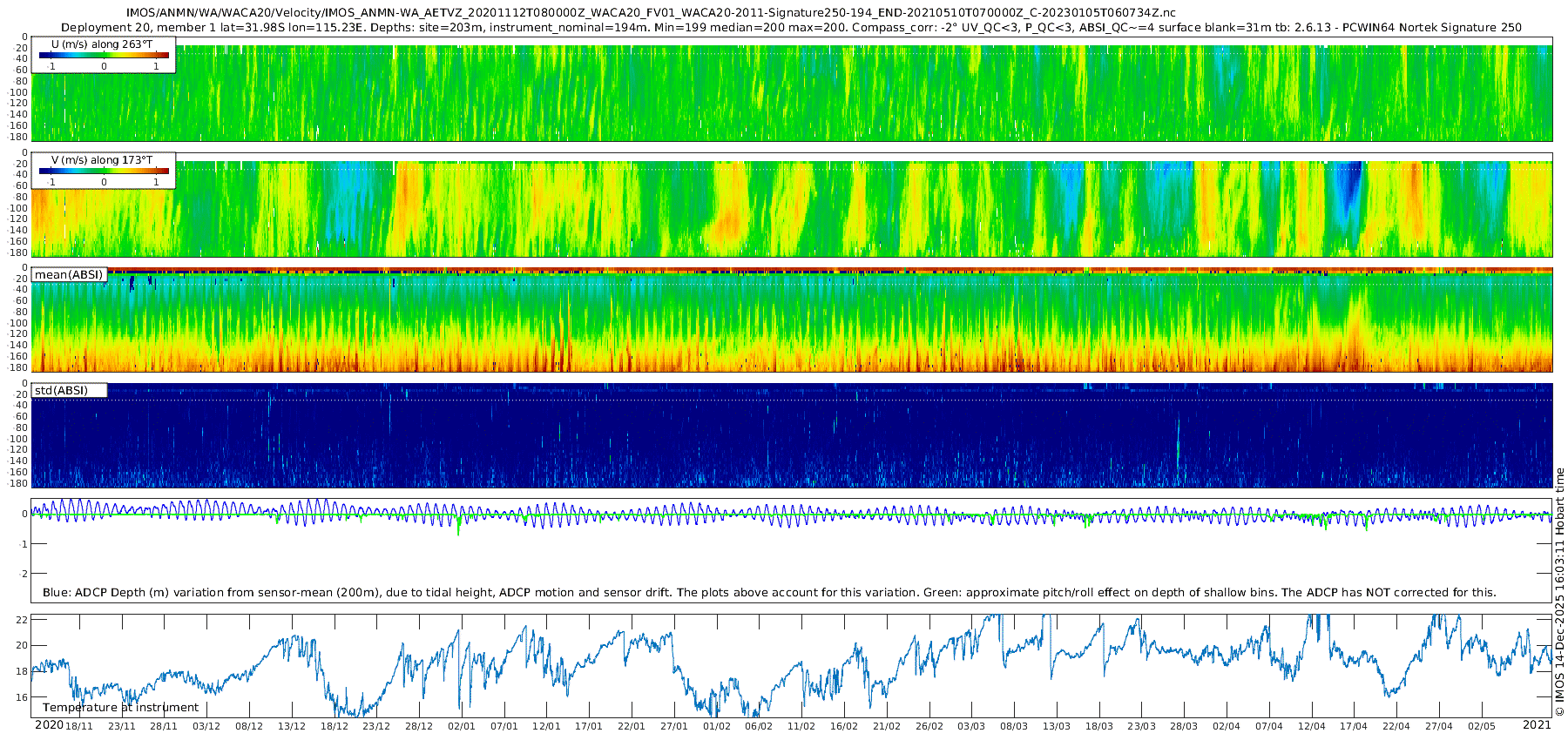
Task: Click the 02/01 date tick on time axis
Action: point(462,726)
